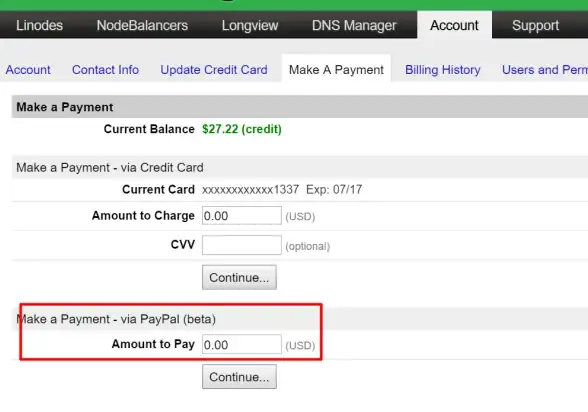The height and width of the screenshot is (412, 588).
Task: Click the current card number ending 1337
Action: 250,189
